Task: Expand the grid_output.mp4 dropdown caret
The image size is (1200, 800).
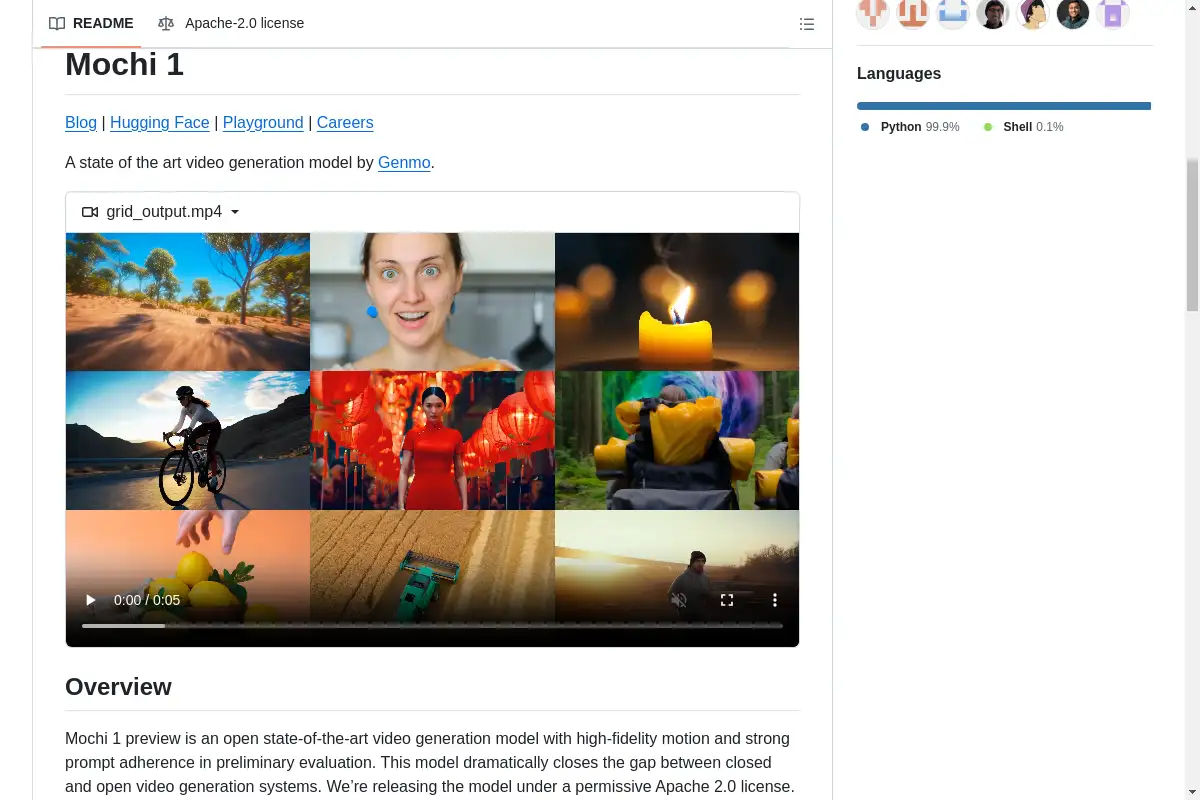Action: click(x=235, y=212)
